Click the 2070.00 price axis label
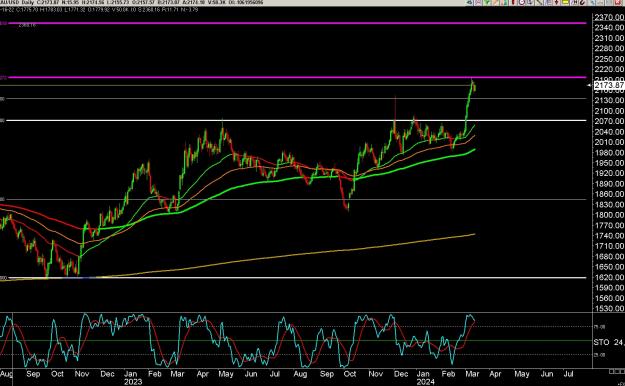This screenshot has width=625, height=386. coord(609,121)
